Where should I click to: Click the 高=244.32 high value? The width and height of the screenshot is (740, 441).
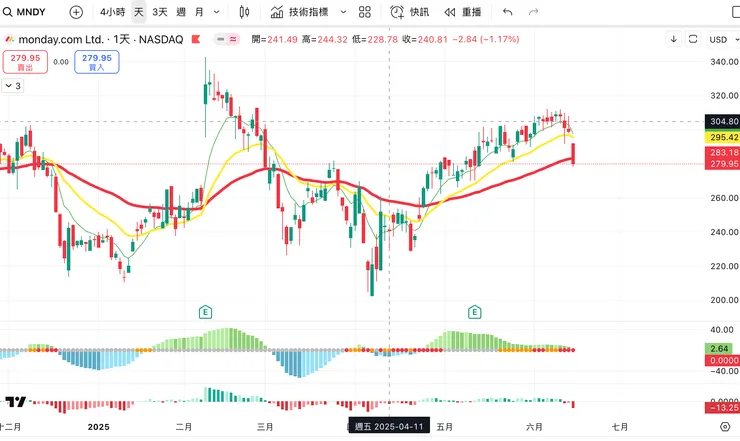(325, 39)
